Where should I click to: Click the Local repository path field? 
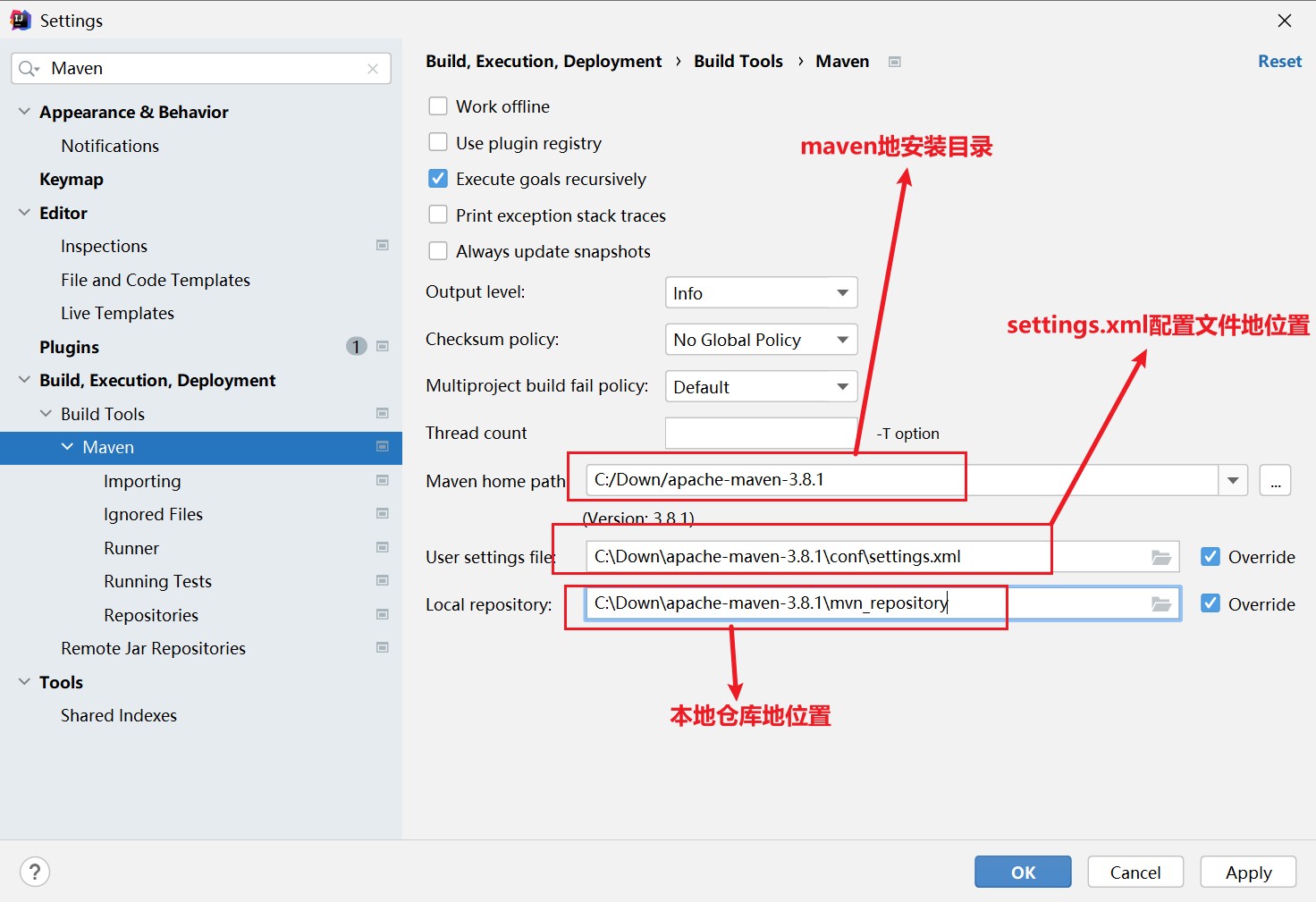[x=882, y=603]
